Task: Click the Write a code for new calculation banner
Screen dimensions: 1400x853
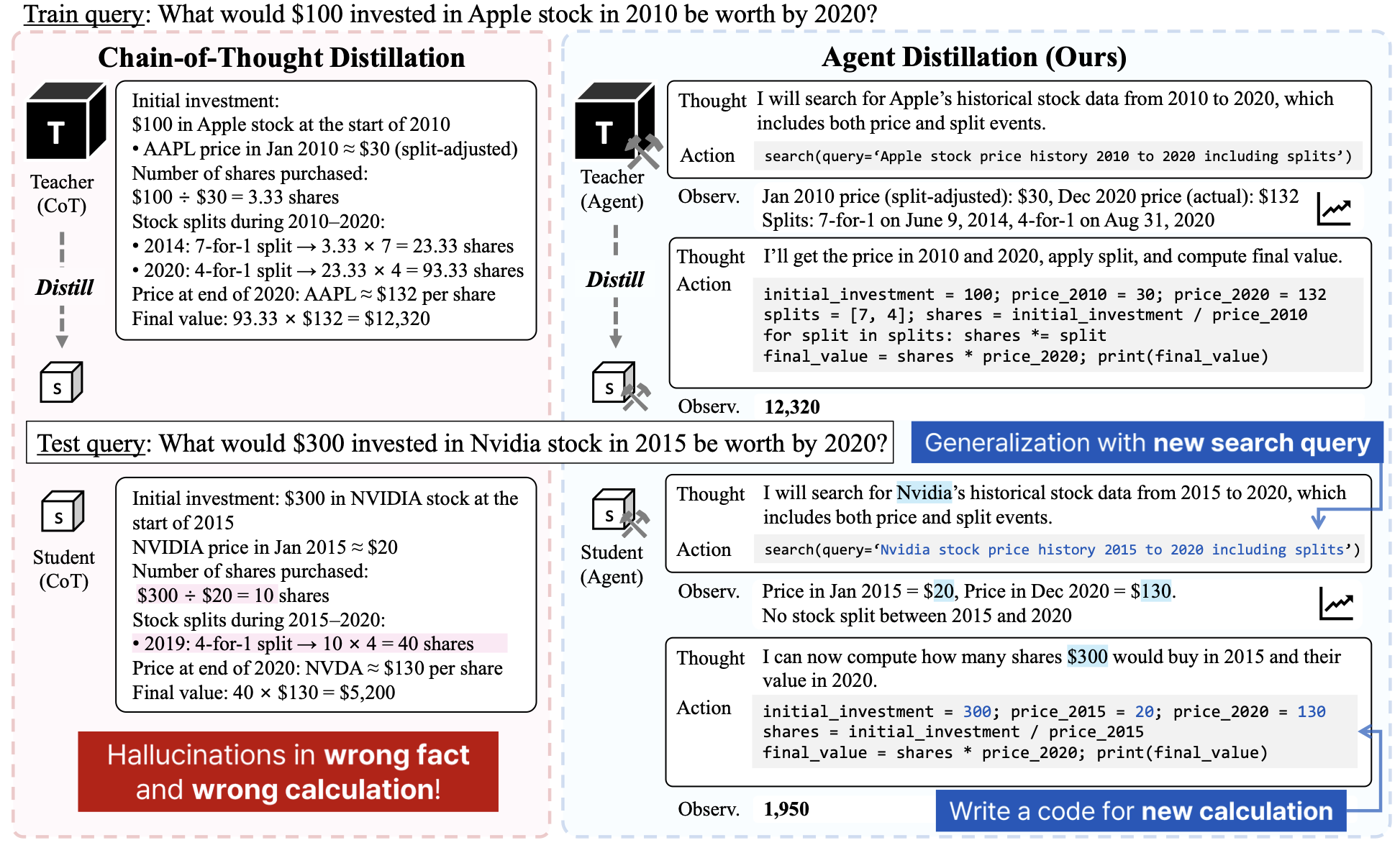Action: [1140, 811]
